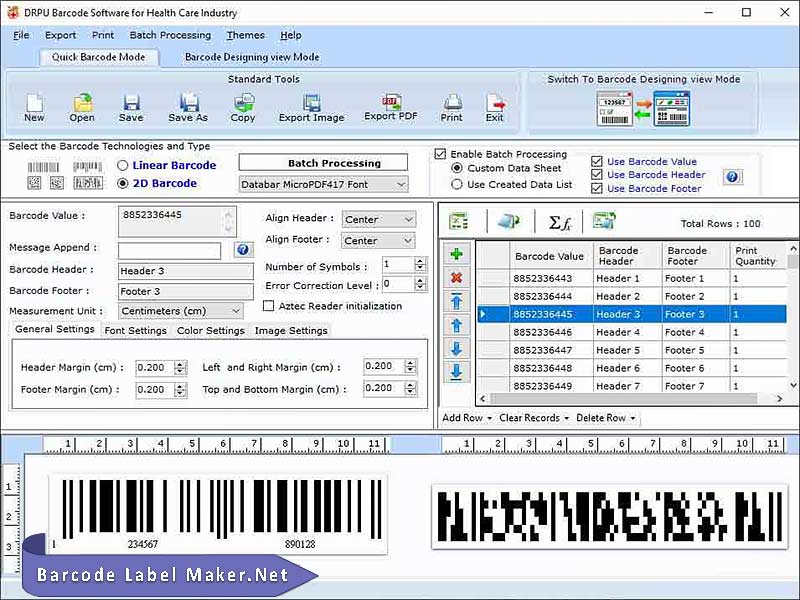Toggle Use Barcode Header checkbox
Viewport: 800px width, 600px height.
coord(596,174)
